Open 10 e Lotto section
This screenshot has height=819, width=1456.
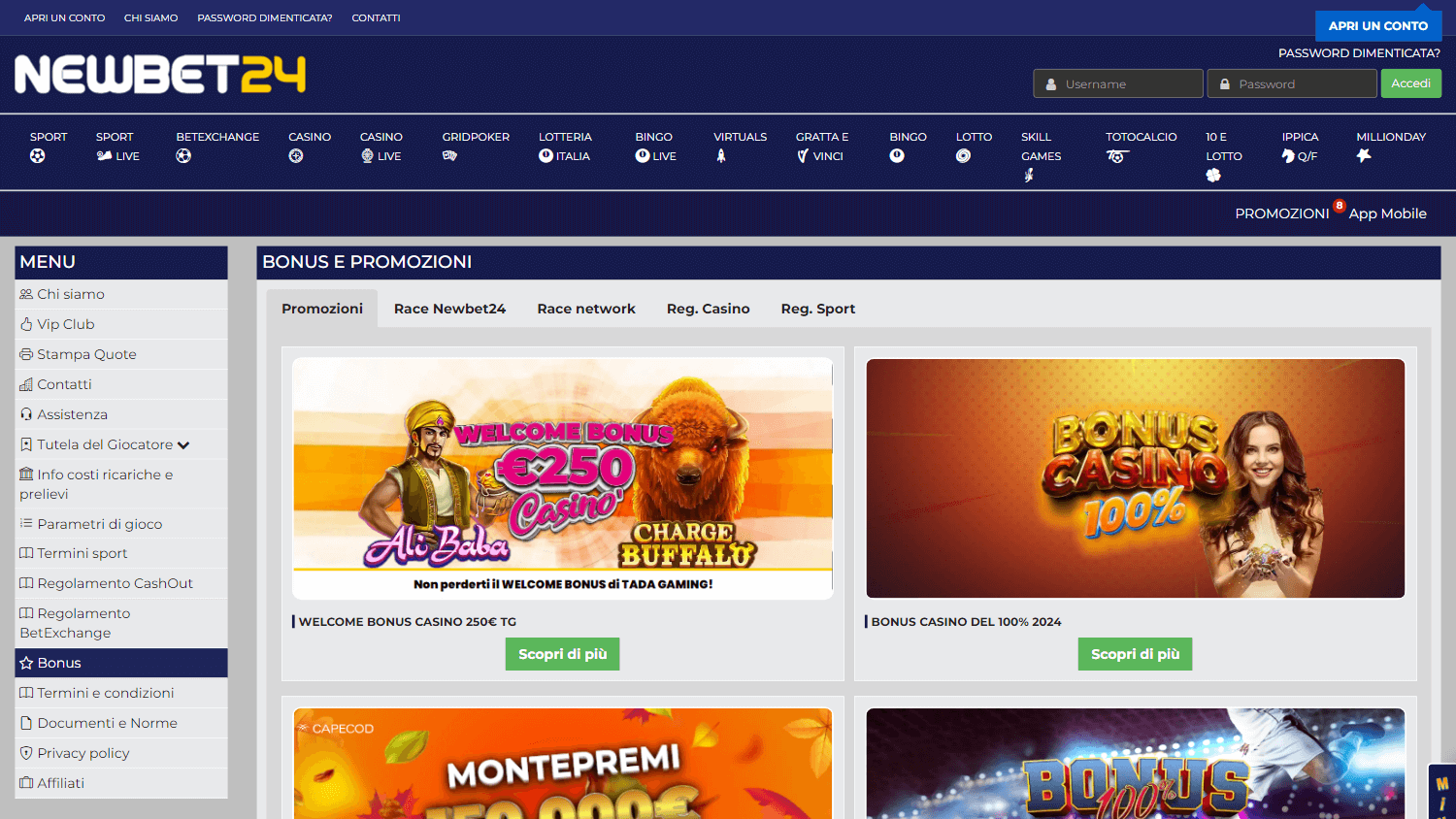[1224, 156]
